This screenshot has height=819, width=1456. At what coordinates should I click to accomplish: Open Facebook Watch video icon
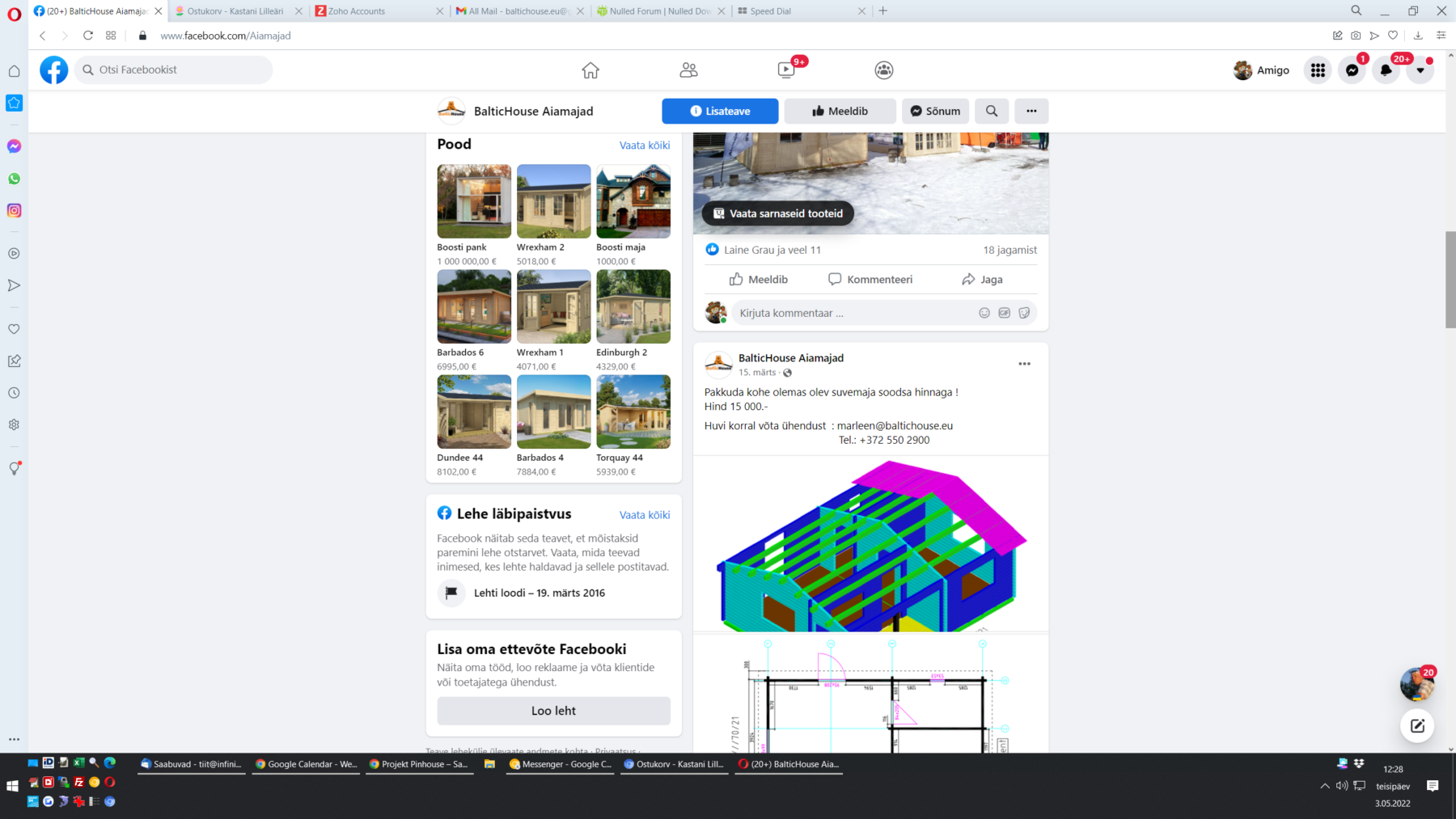pyautogui.click(x=786, y=70)
